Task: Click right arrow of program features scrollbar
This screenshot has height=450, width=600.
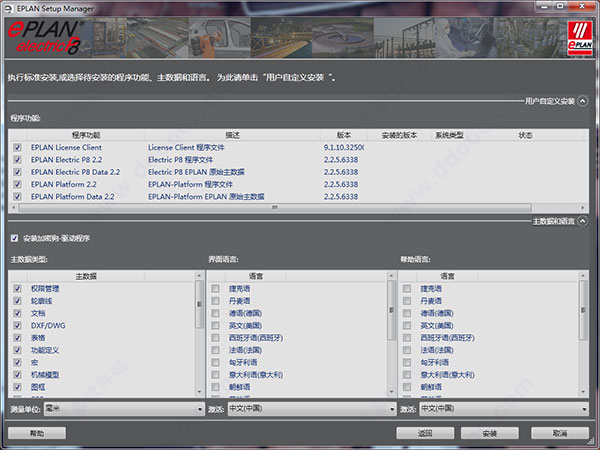Action: coord(583,207)
